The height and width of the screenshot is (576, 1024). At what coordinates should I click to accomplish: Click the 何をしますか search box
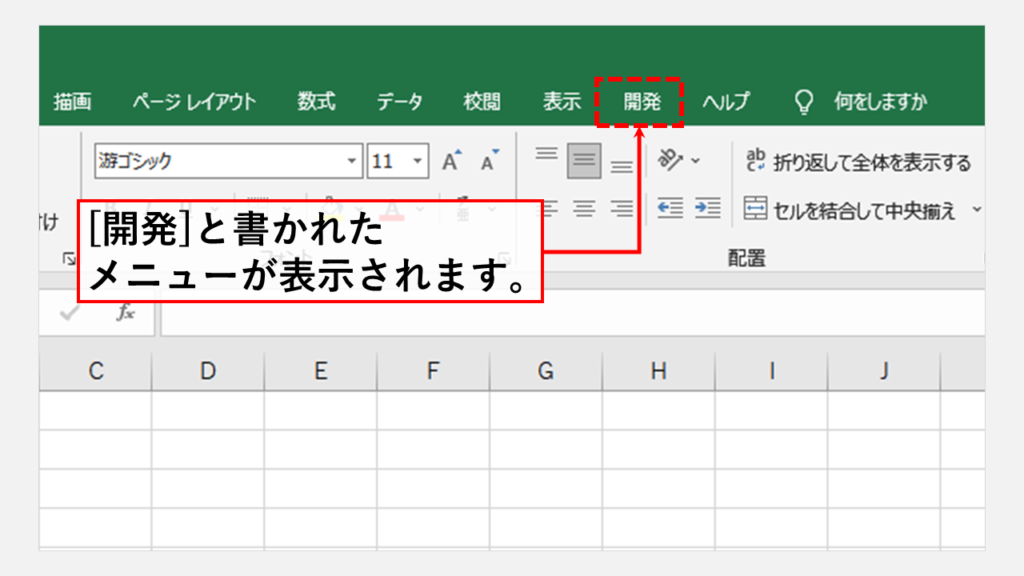pos(880,102)
